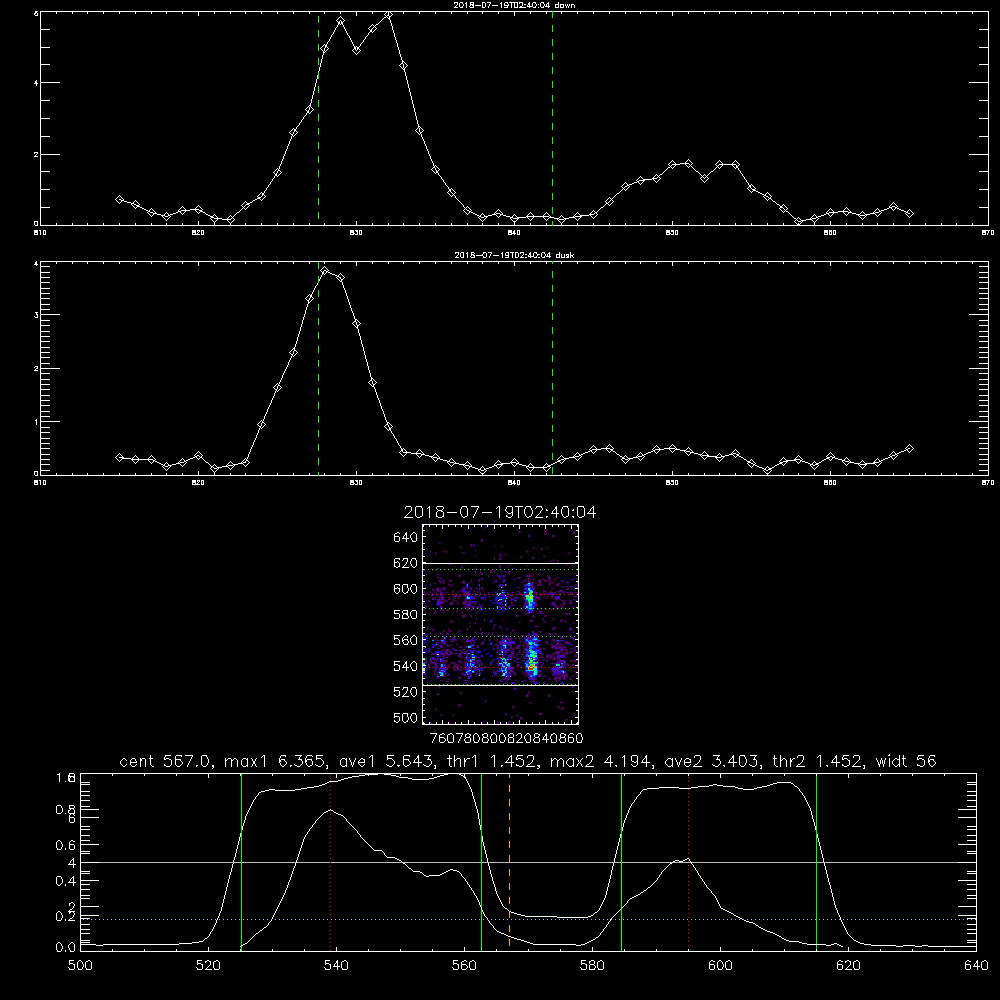Image resolution: width=1000 pixels, height=1000 pixels.
Task: Click the solid green line near 615
Action: click(816, 861)
